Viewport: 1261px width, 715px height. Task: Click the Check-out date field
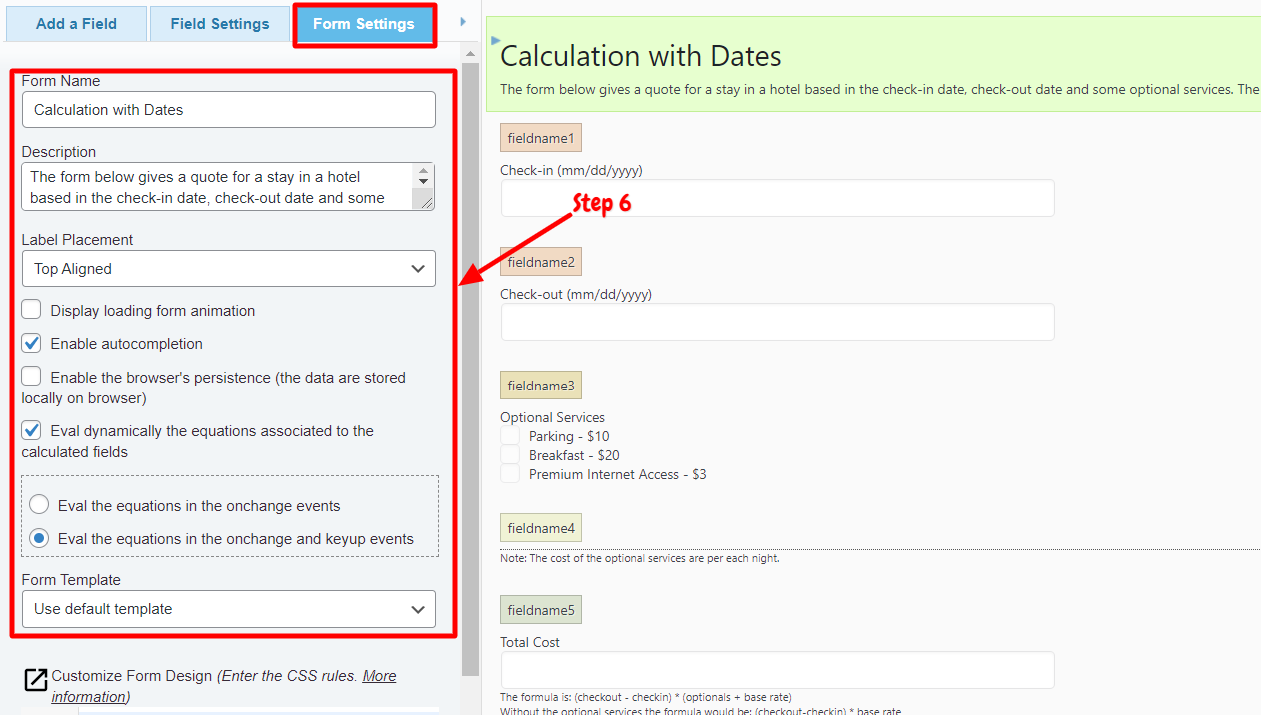(x=778, y=322)
